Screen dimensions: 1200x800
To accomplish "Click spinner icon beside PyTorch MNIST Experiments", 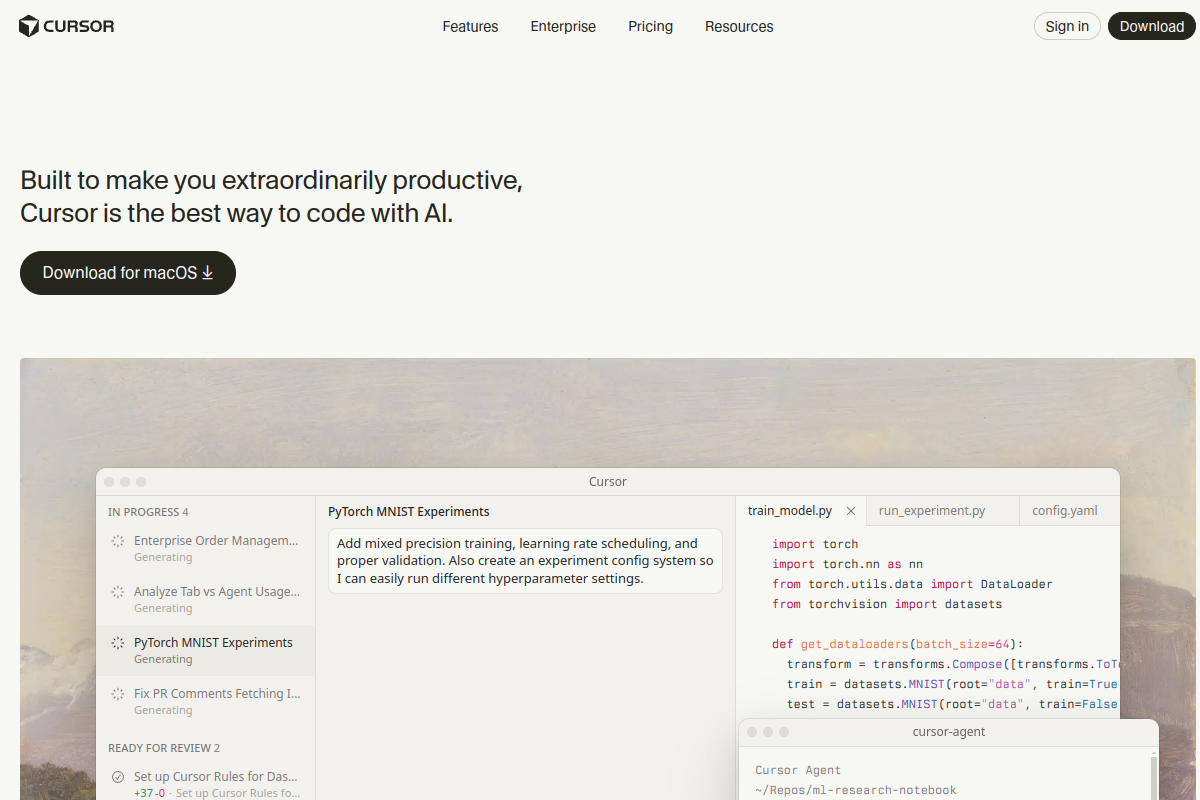I will pyautogui.click(x=118, y=643).
